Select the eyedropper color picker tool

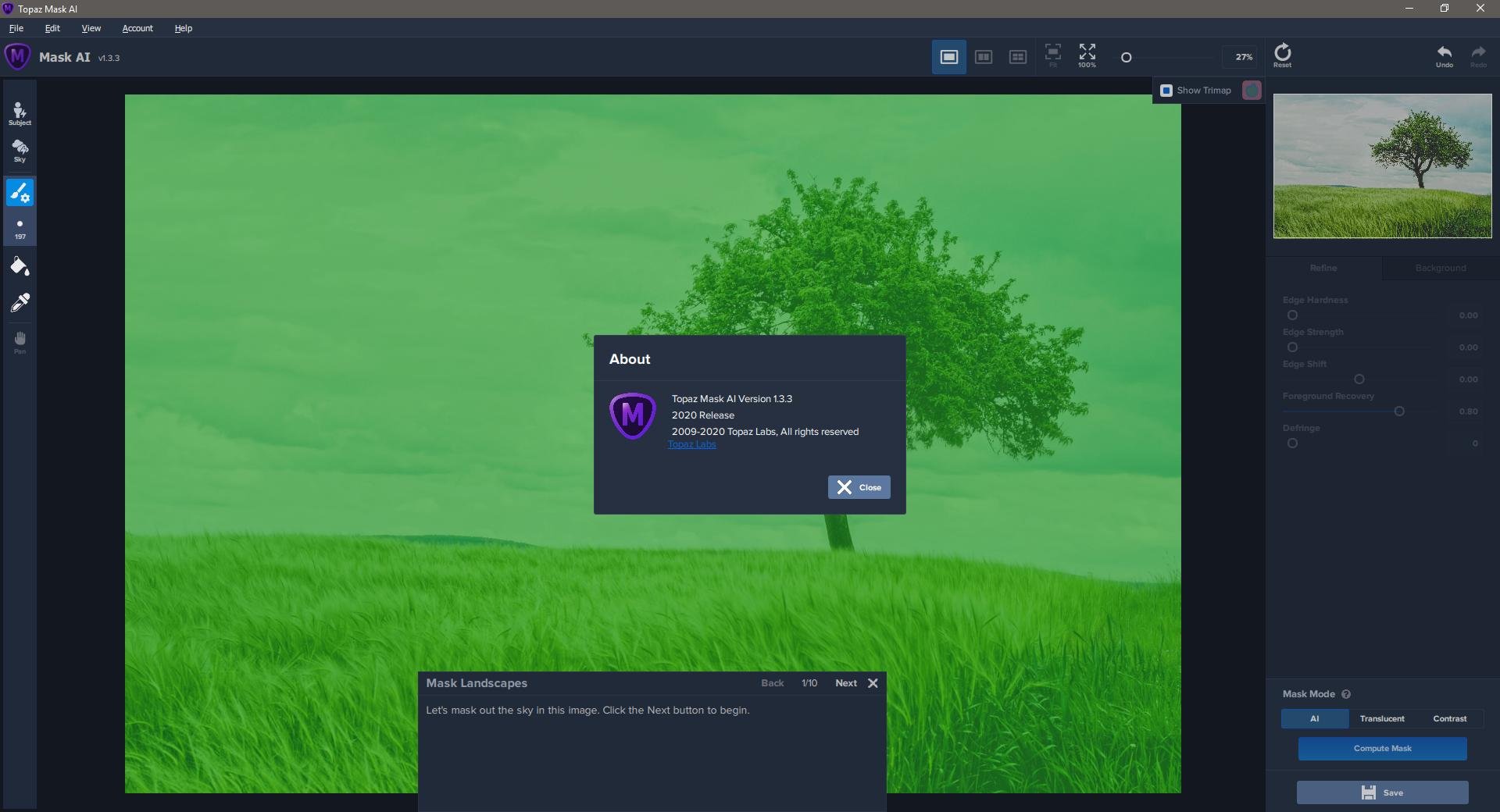(20, 303)
